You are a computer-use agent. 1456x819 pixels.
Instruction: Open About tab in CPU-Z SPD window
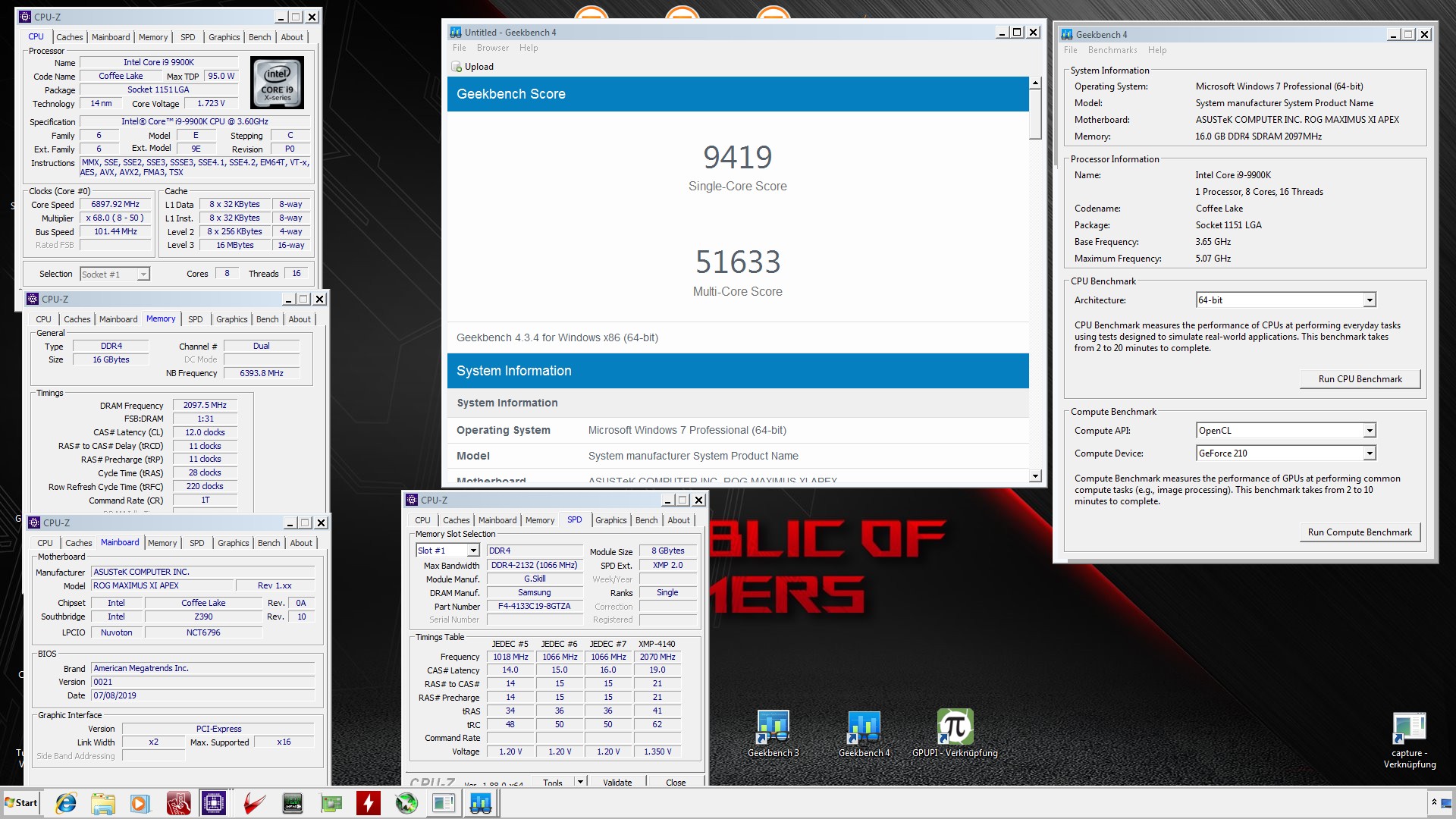pos(679,520)
